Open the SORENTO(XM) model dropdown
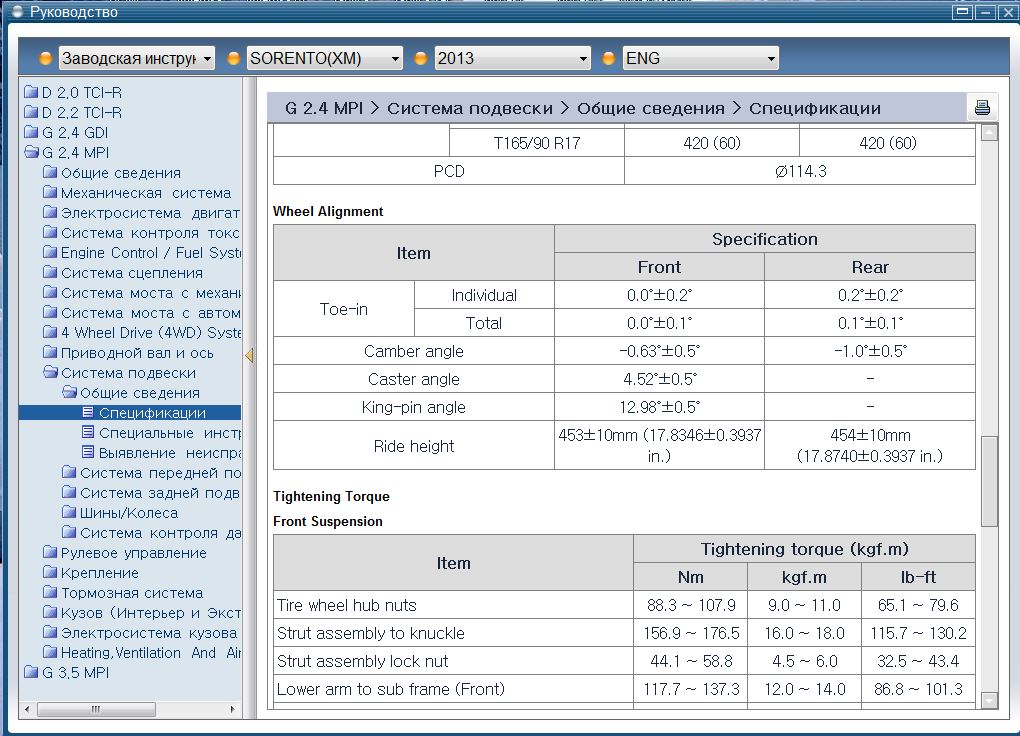The height and width of the screenshot is (736, 1020). 324,58
